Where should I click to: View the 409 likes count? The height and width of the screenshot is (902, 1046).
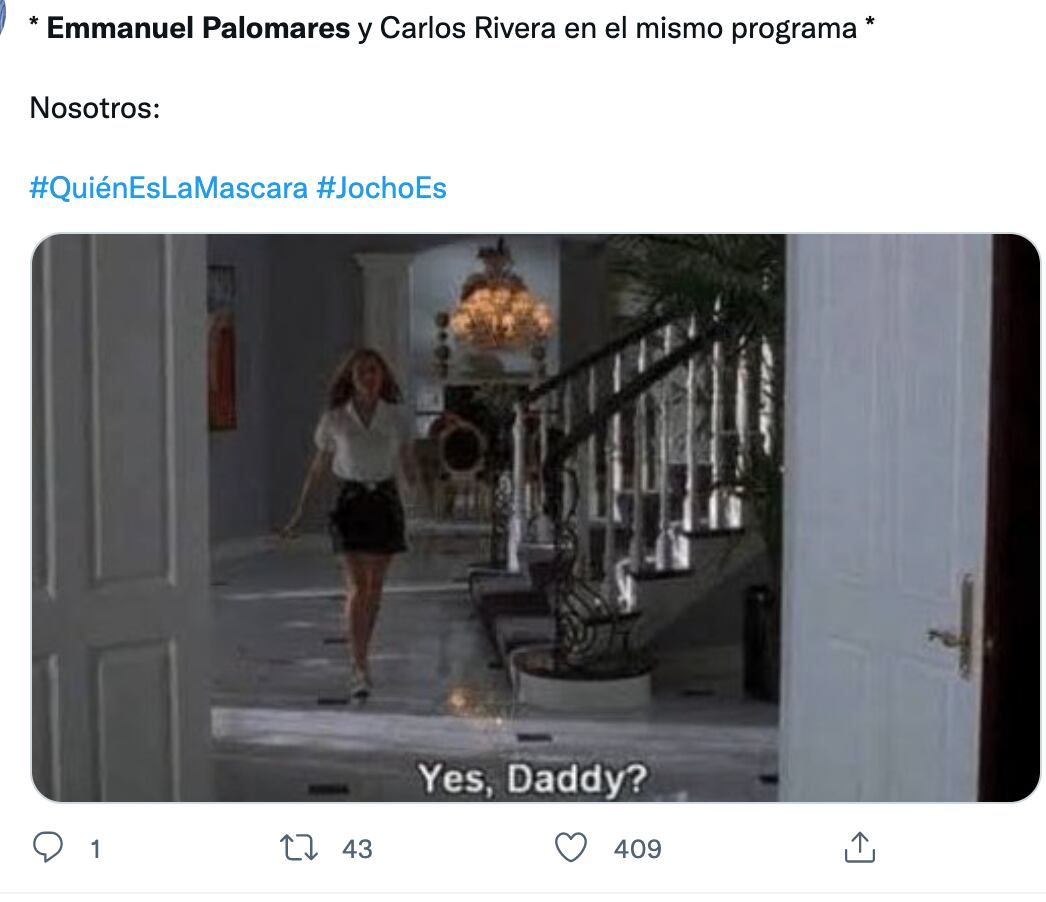pyautogui.click(x=637, y=849)
